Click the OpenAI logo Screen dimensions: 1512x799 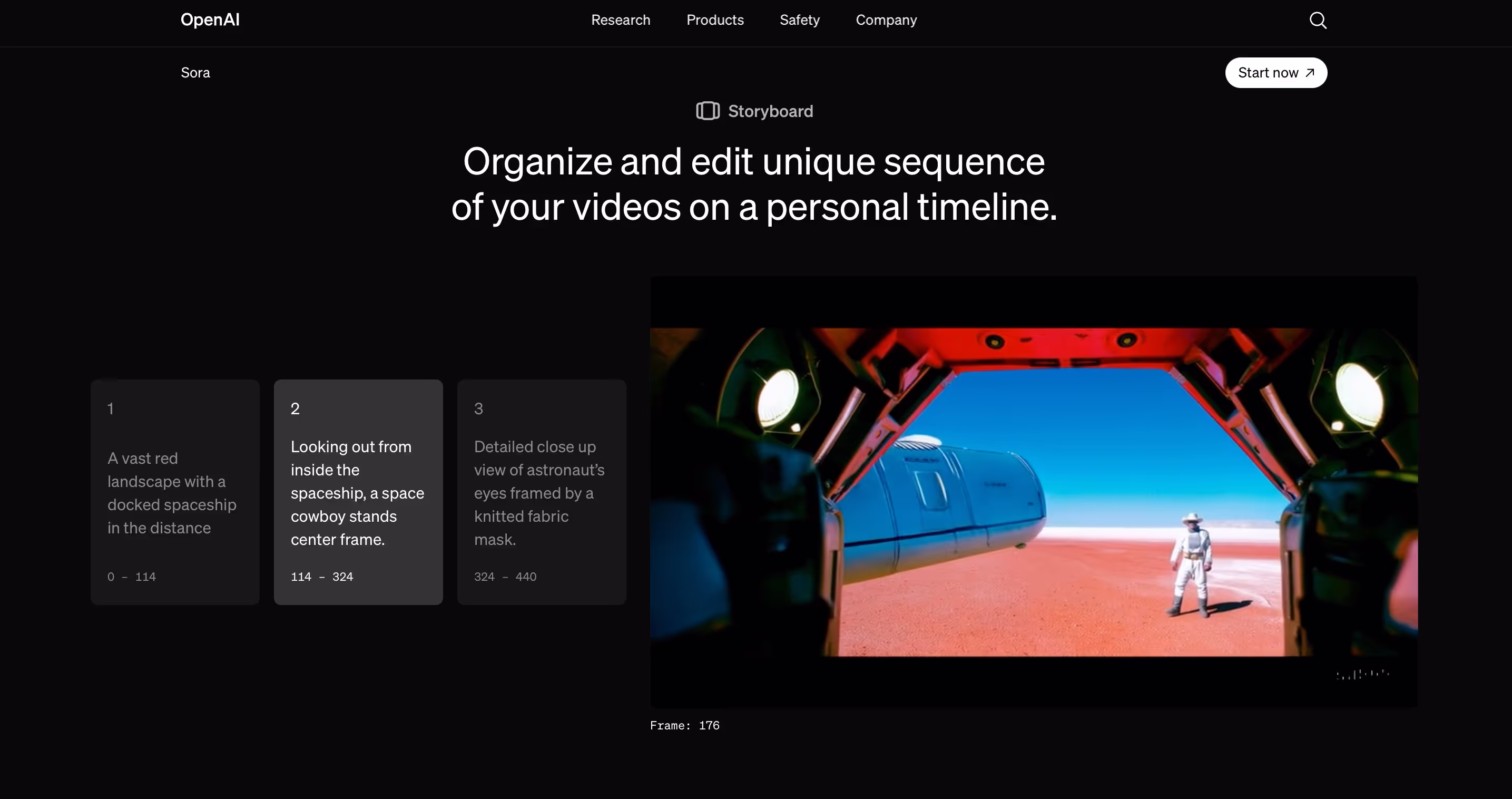[x=210, y=20]
